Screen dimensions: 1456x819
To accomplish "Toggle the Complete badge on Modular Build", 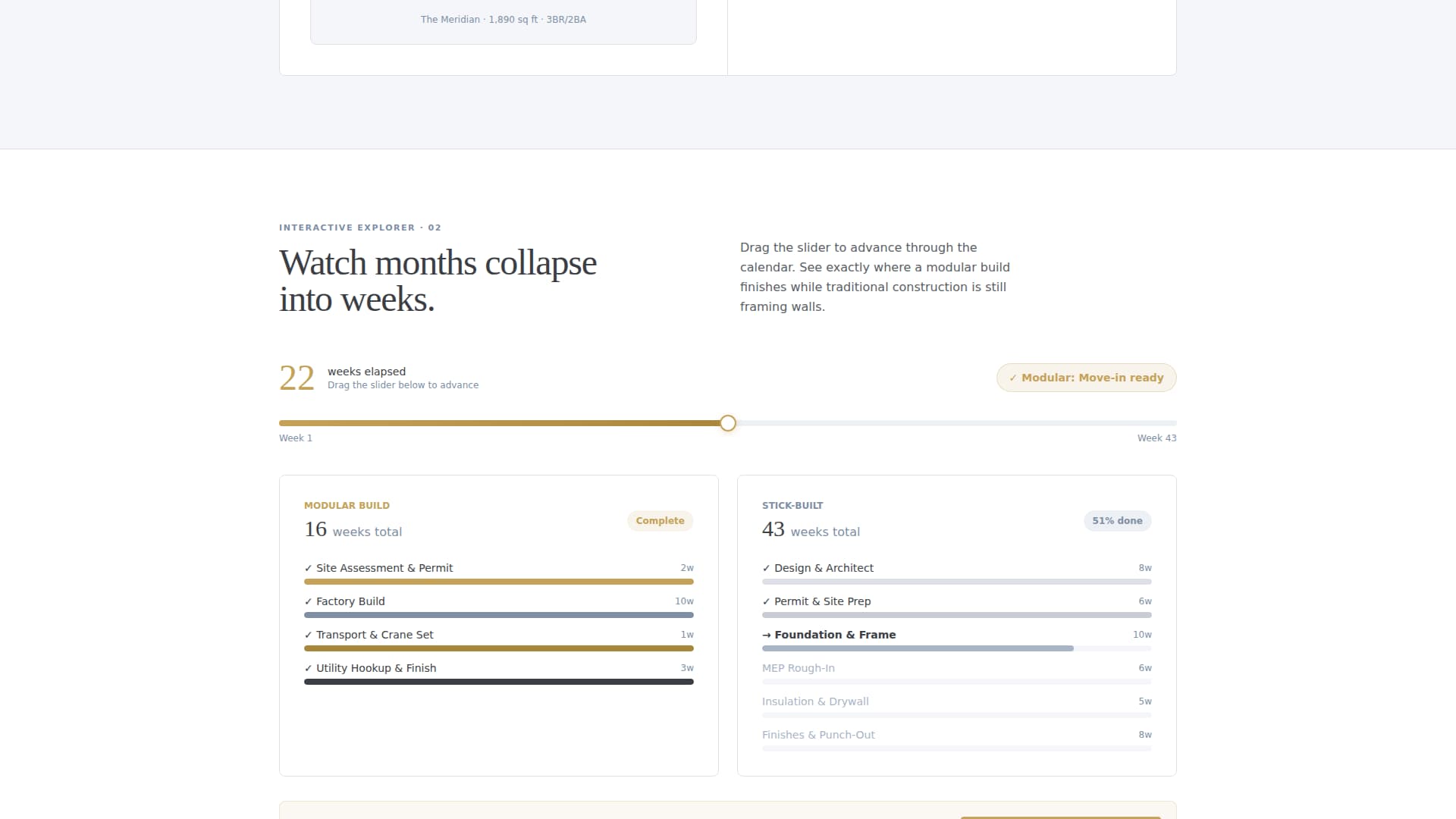I will tap(660, 521).
